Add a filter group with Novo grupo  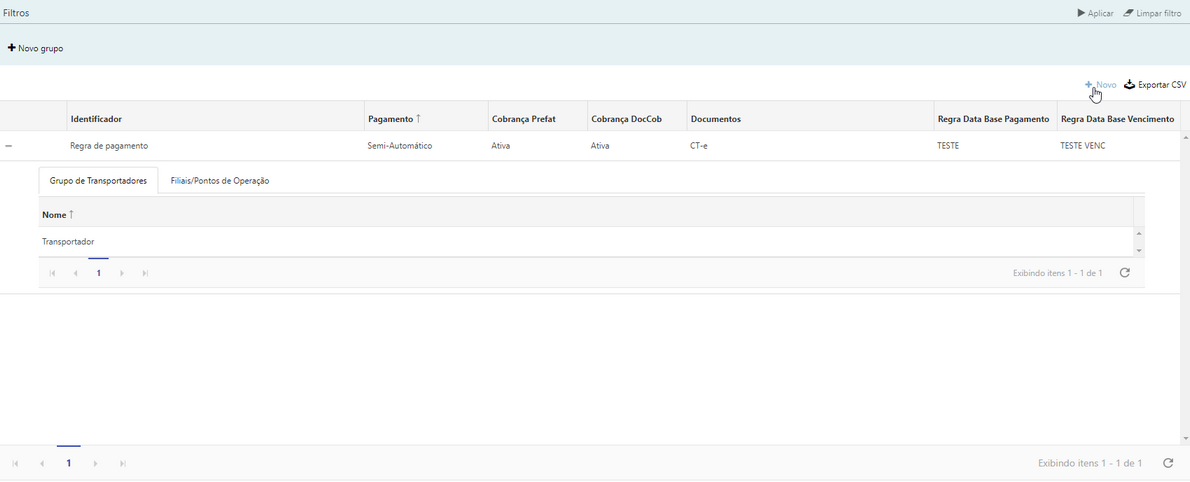[36, 48]
